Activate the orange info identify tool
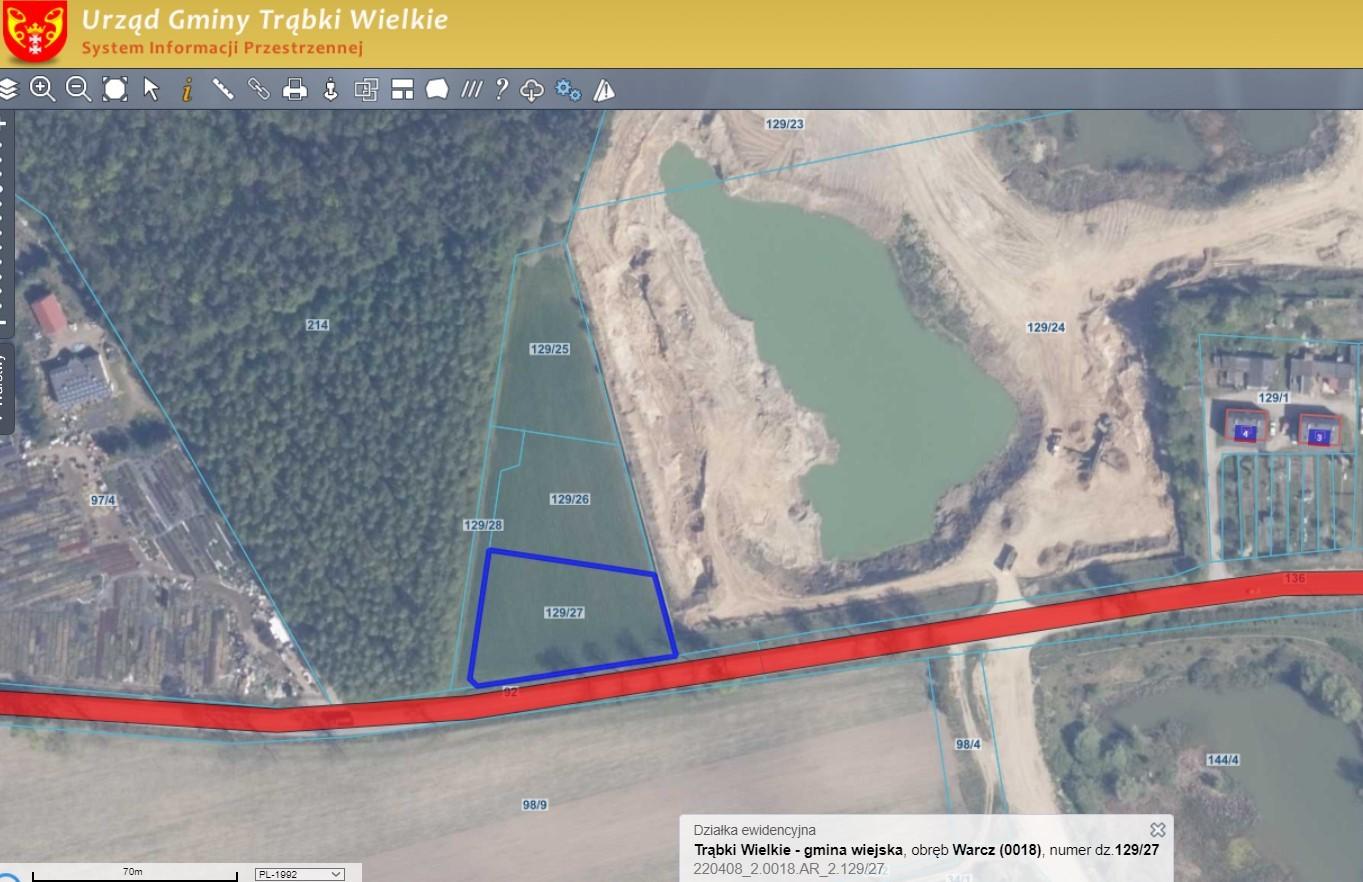 (186, 89)
